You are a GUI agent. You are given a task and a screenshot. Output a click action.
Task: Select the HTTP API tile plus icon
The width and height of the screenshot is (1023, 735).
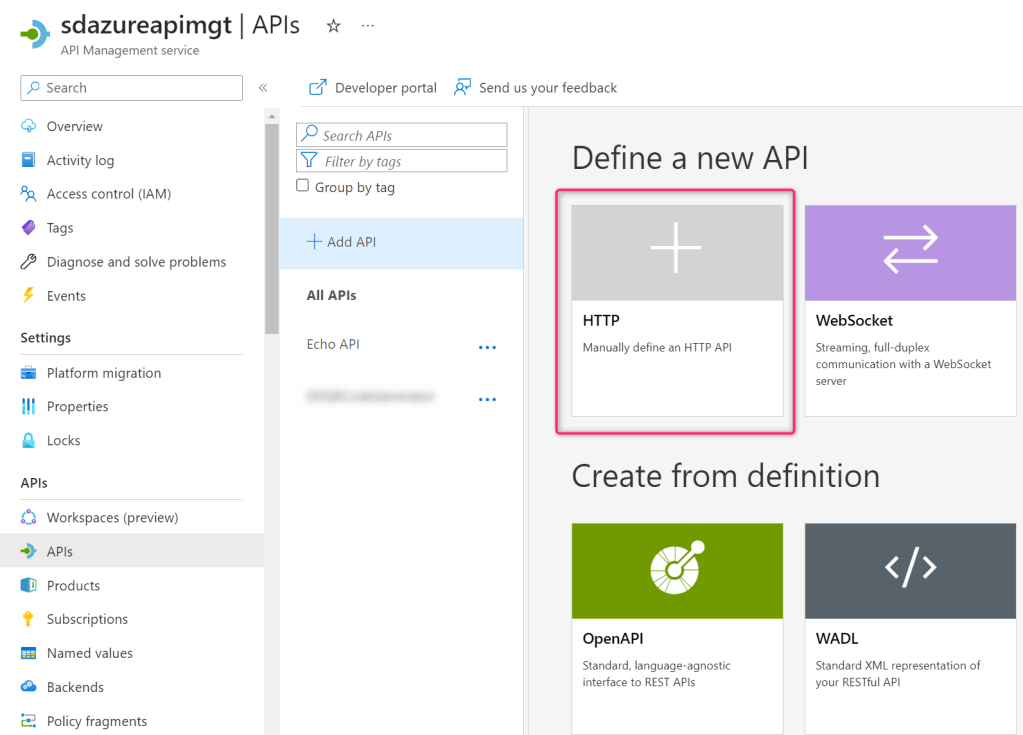676,250
